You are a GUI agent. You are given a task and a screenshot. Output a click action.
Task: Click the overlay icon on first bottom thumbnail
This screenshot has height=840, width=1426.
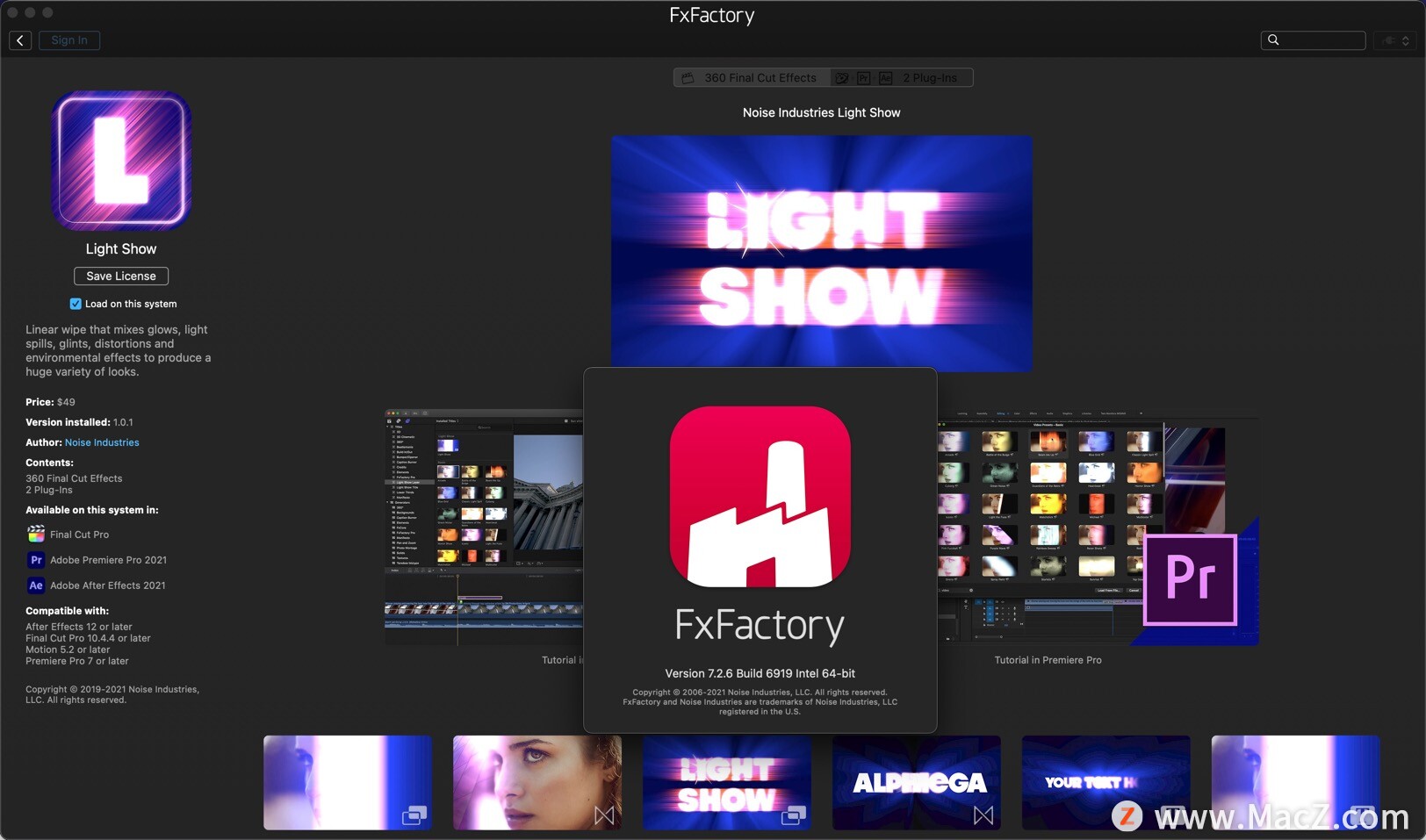point(414,815)
